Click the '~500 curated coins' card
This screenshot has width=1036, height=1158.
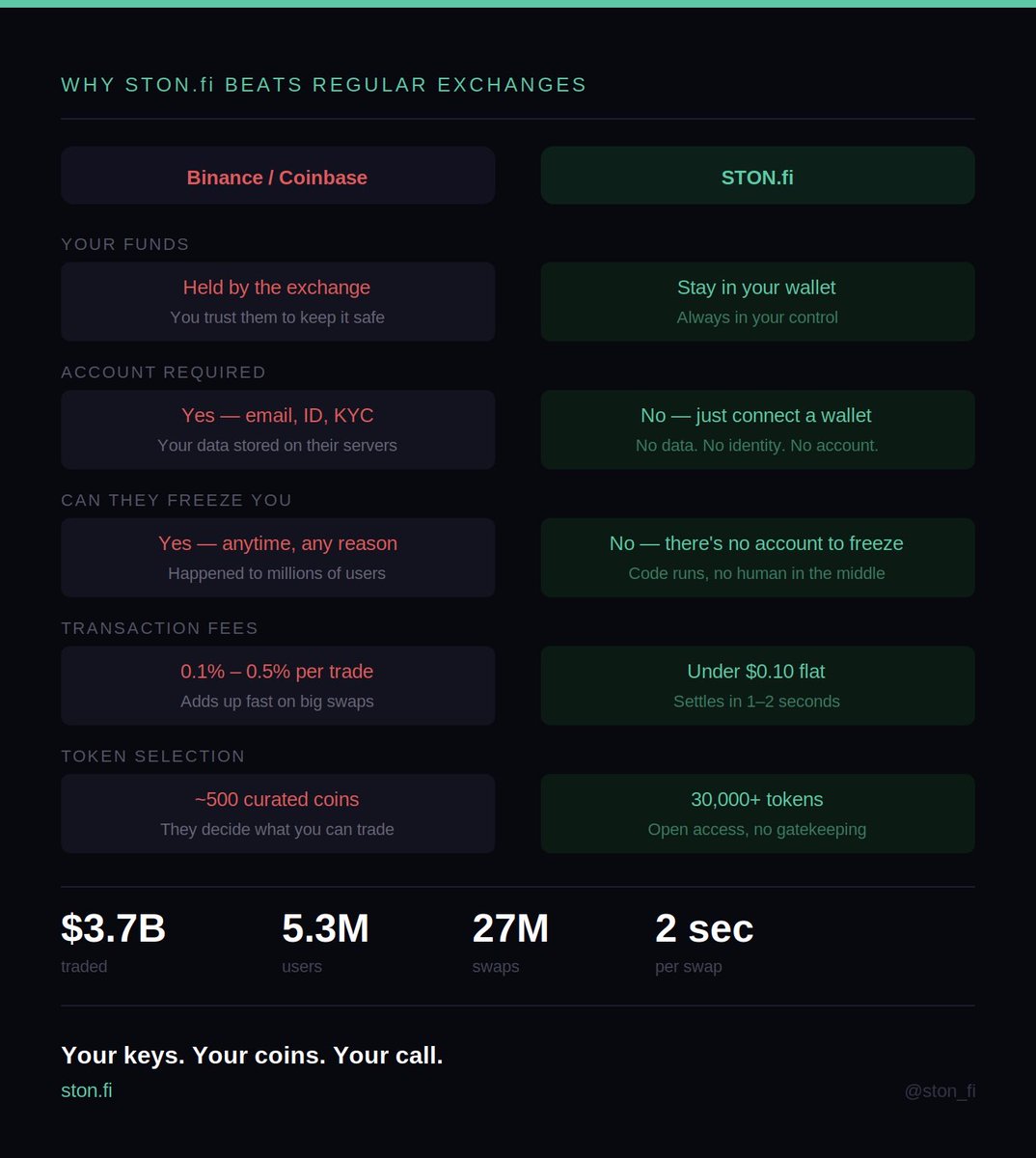278,813
